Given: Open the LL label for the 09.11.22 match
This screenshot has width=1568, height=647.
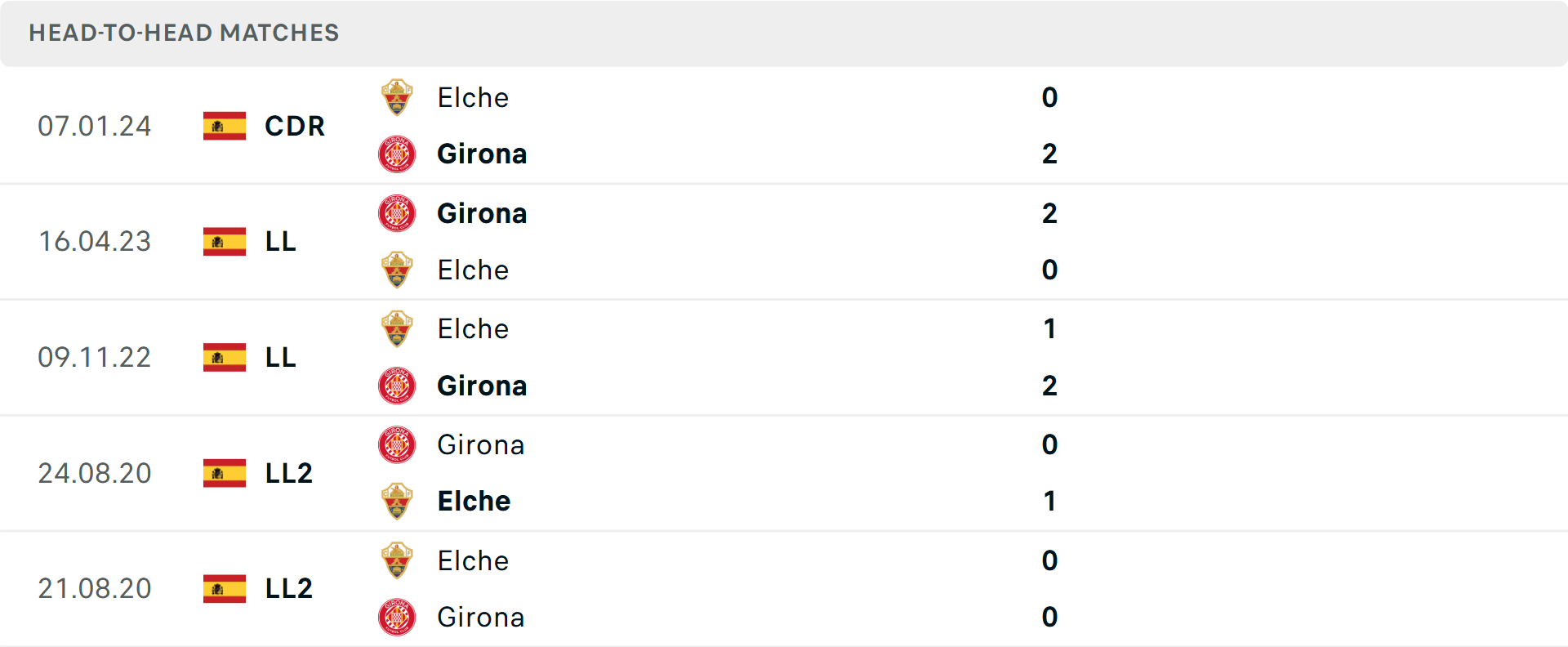Looking at the screenshot, I should point(280,358).
